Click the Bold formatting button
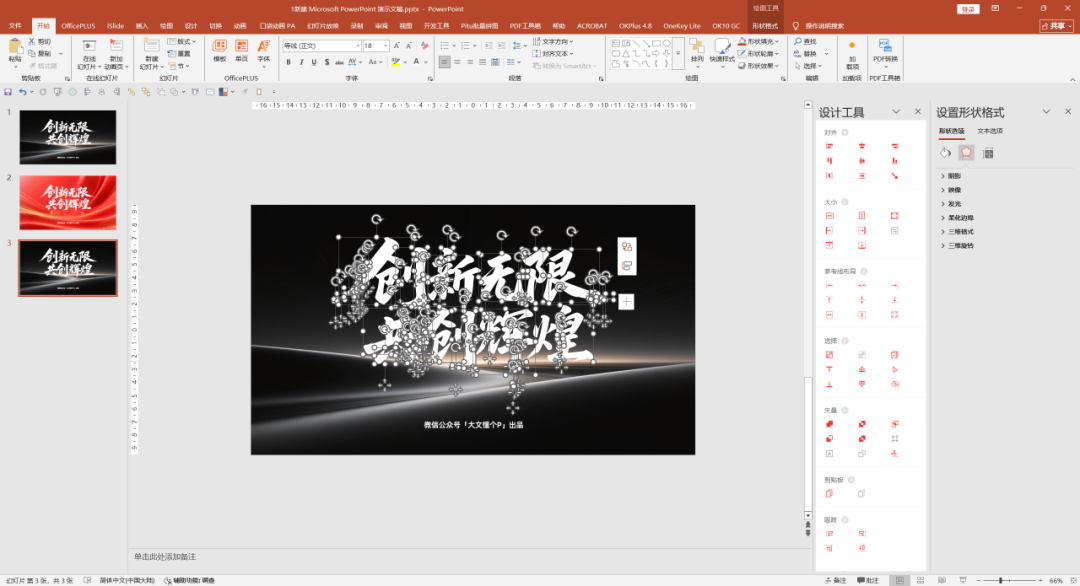 (288, 62)
